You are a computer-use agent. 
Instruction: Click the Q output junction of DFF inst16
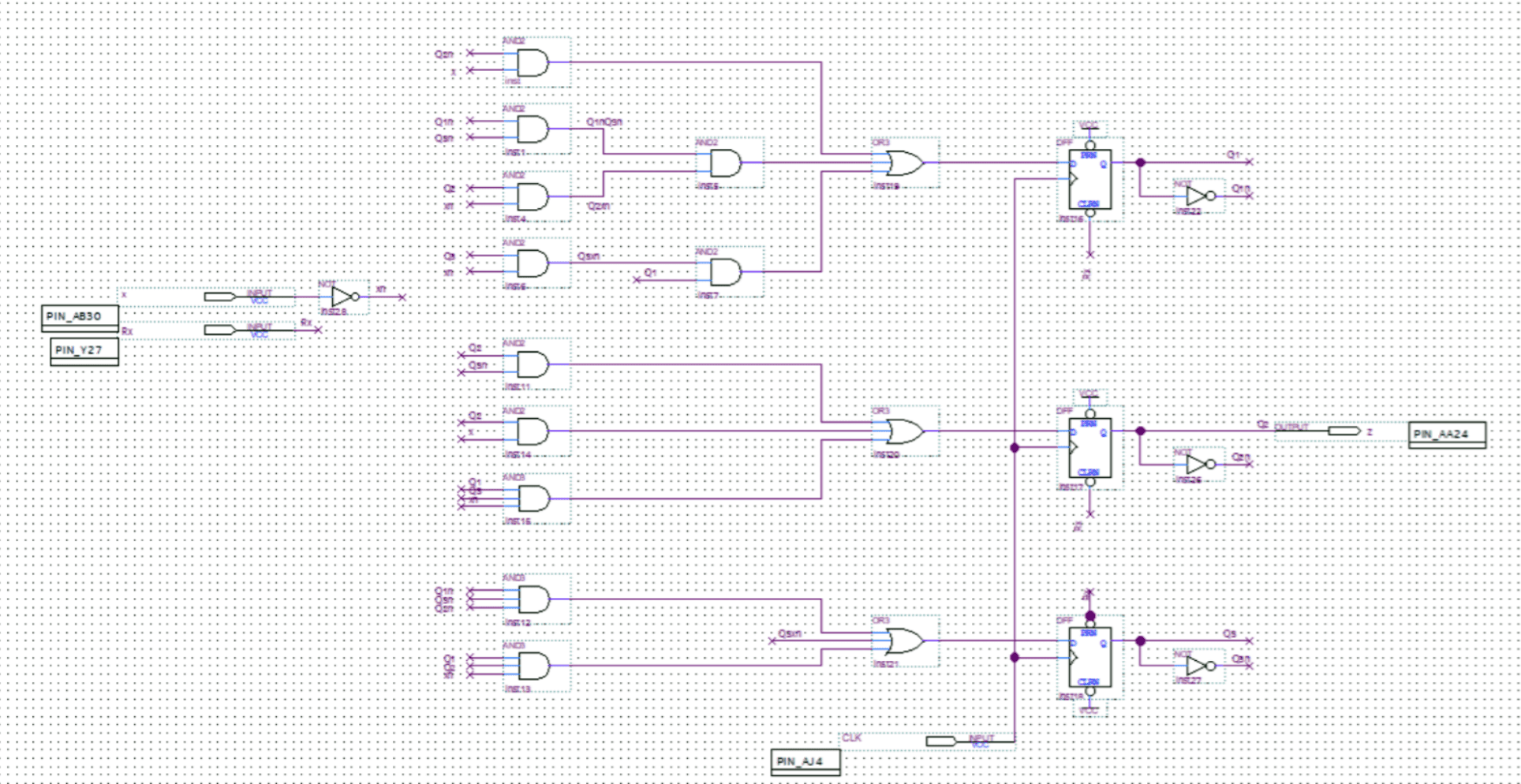(1140, 163)
